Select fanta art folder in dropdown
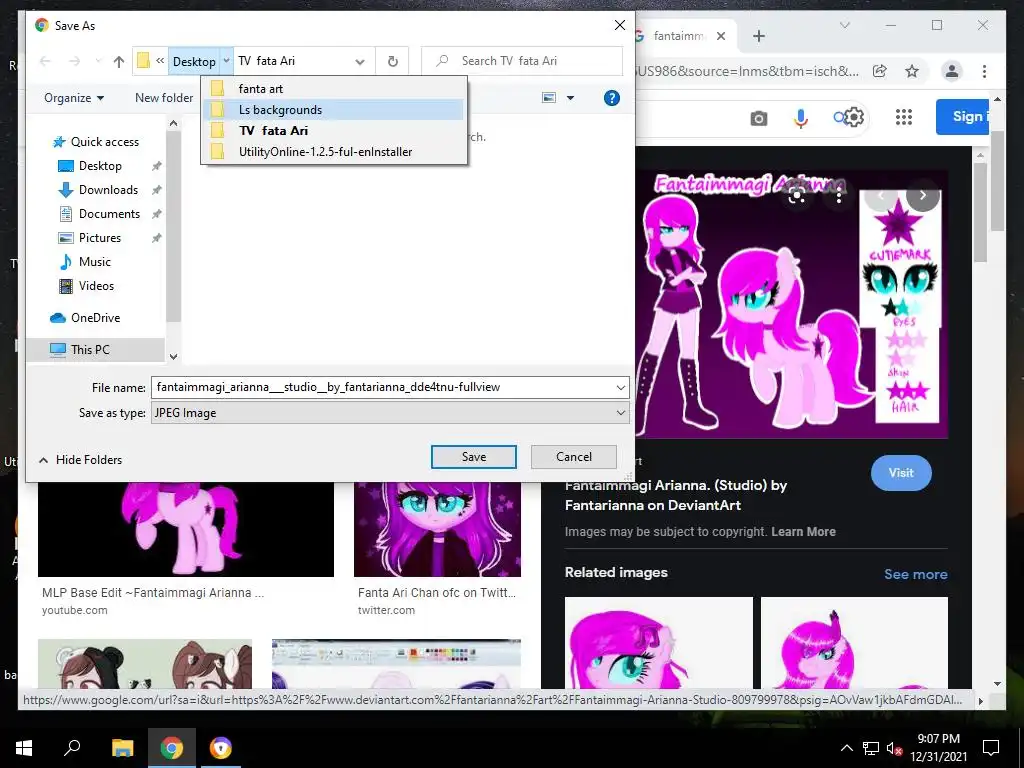 coord(334,89)
